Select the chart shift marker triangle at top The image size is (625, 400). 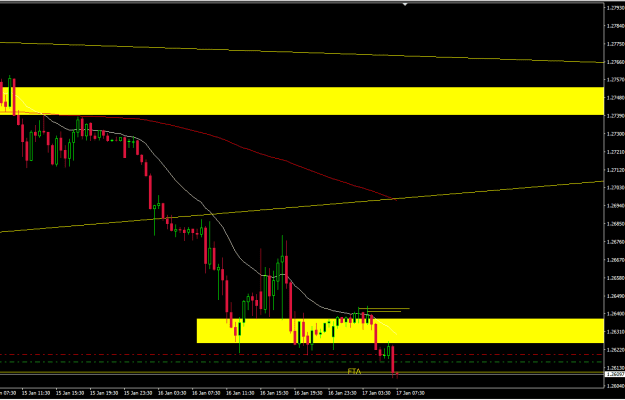pos(405,4)
